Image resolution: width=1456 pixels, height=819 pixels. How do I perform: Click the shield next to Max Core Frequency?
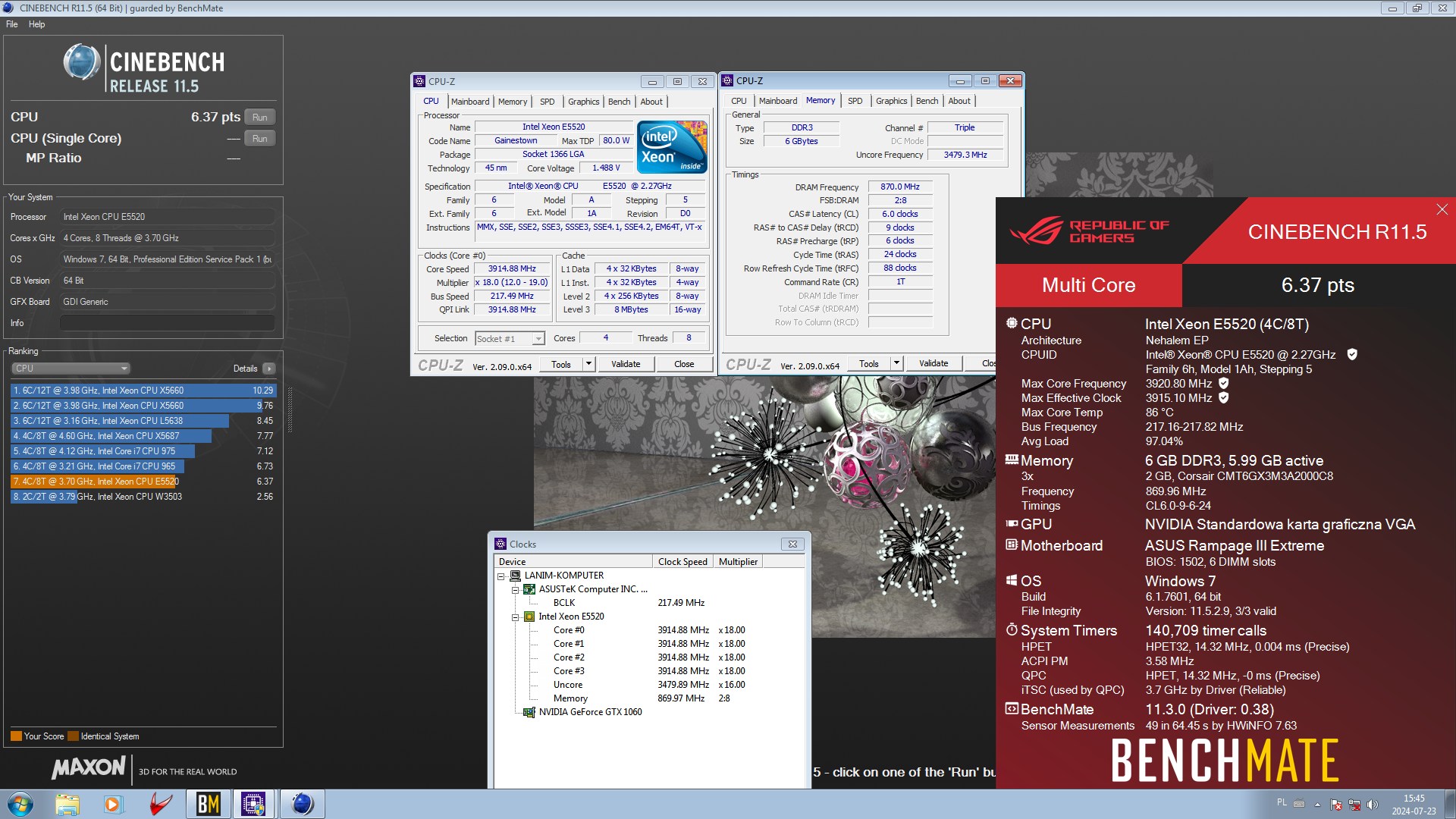point(1224,383)
